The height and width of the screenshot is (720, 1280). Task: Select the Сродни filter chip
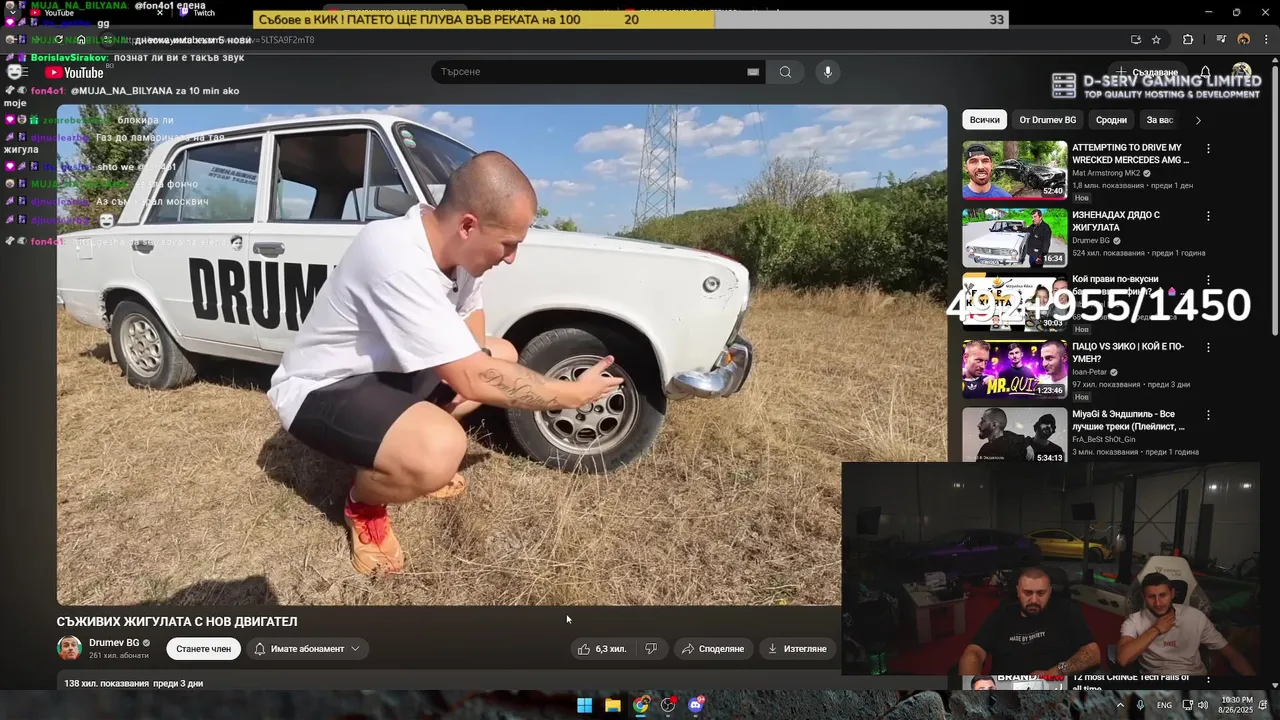point(1111,120)
